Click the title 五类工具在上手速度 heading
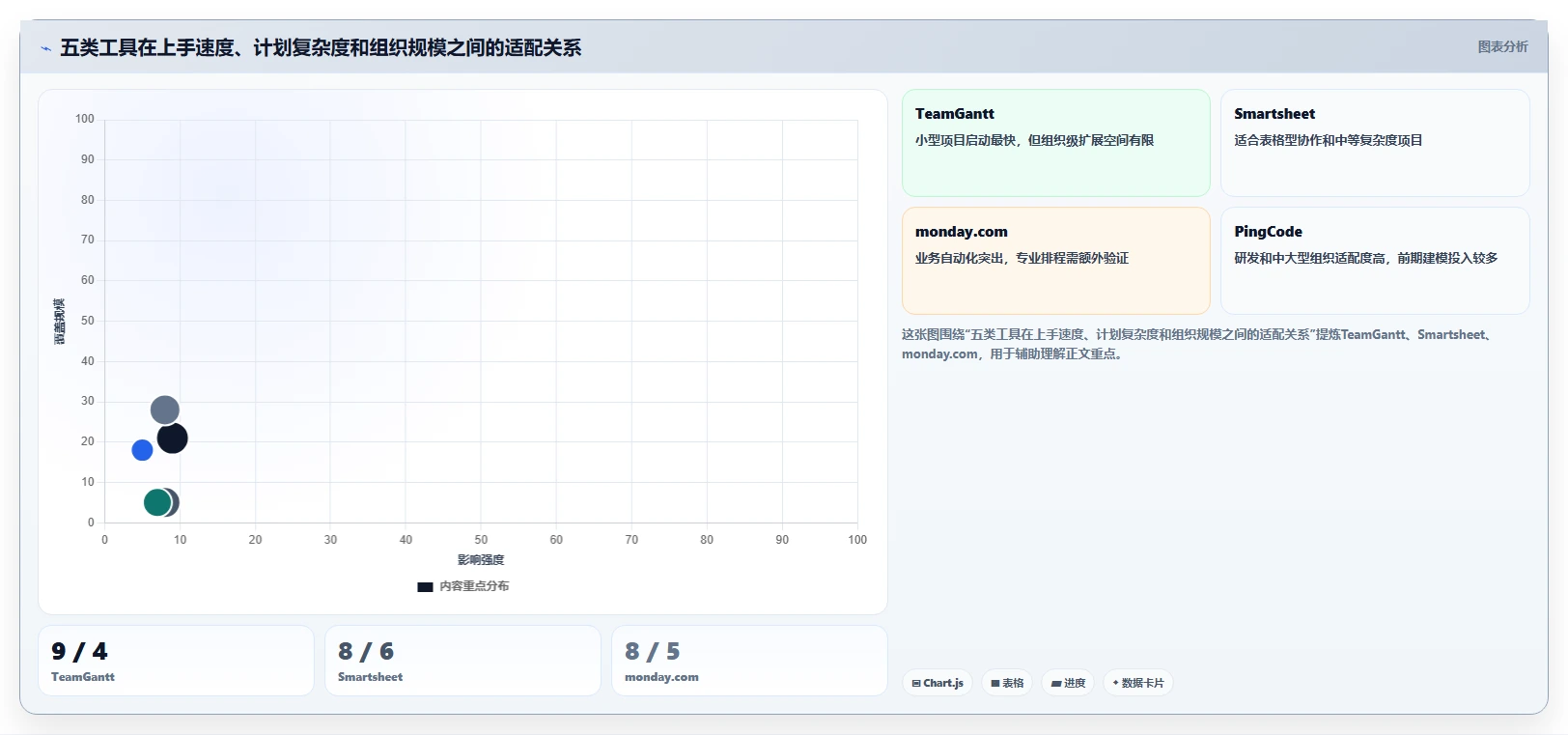1568x735 pixels. 321,47
